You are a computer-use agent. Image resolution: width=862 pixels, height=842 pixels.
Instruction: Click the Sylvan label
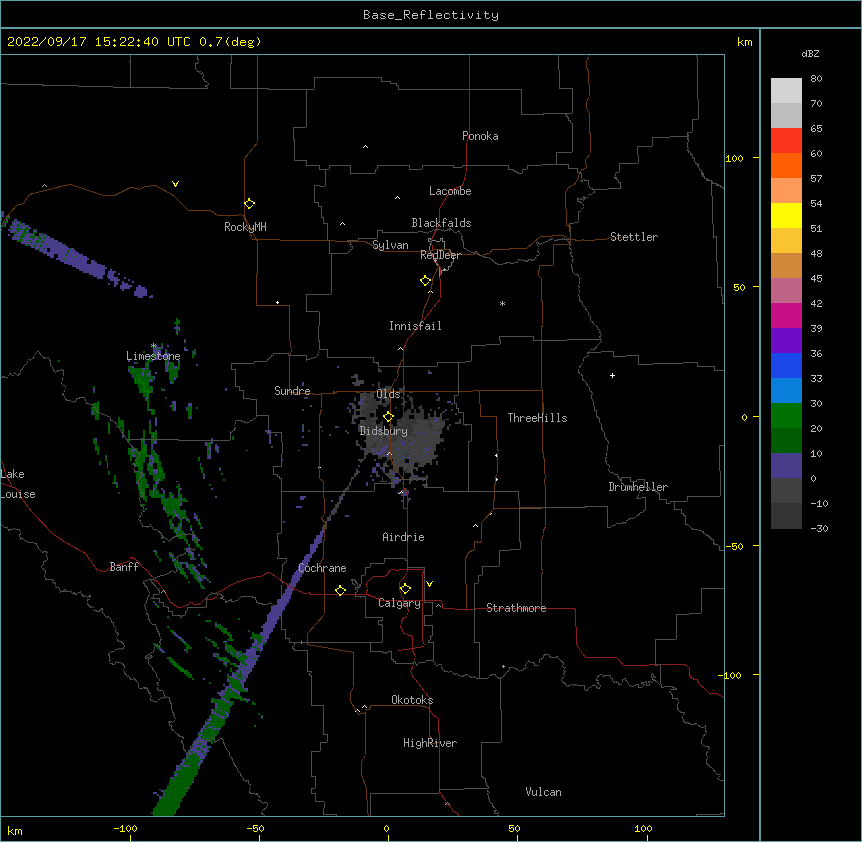click(x=390, y=245)
